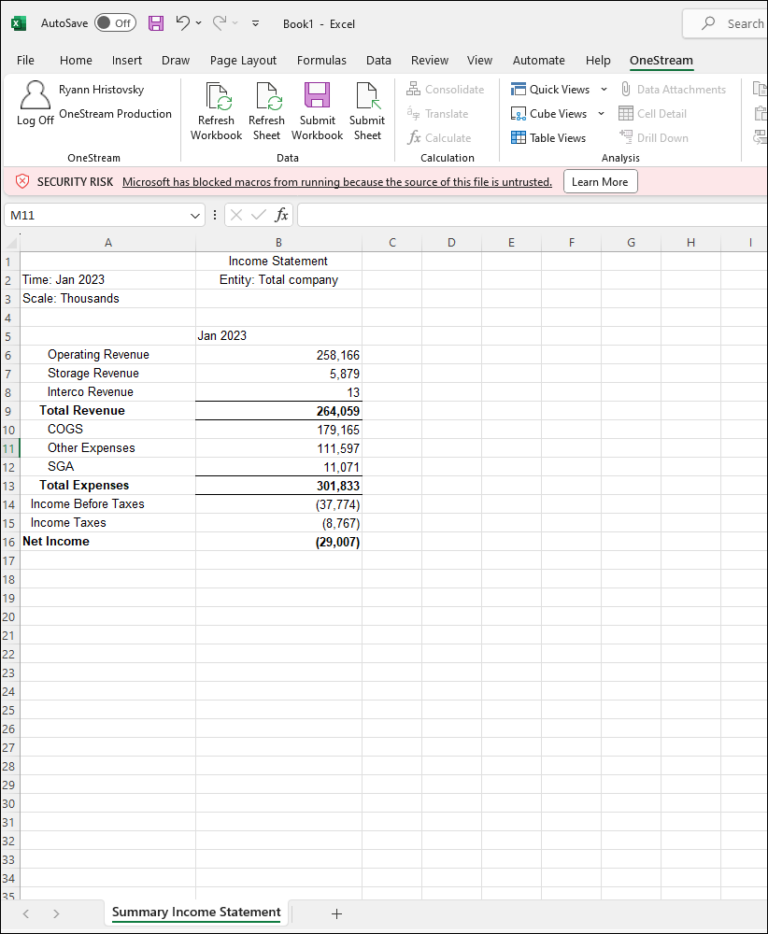
Task: Click the Log Off icon
Action: [35, 97]
